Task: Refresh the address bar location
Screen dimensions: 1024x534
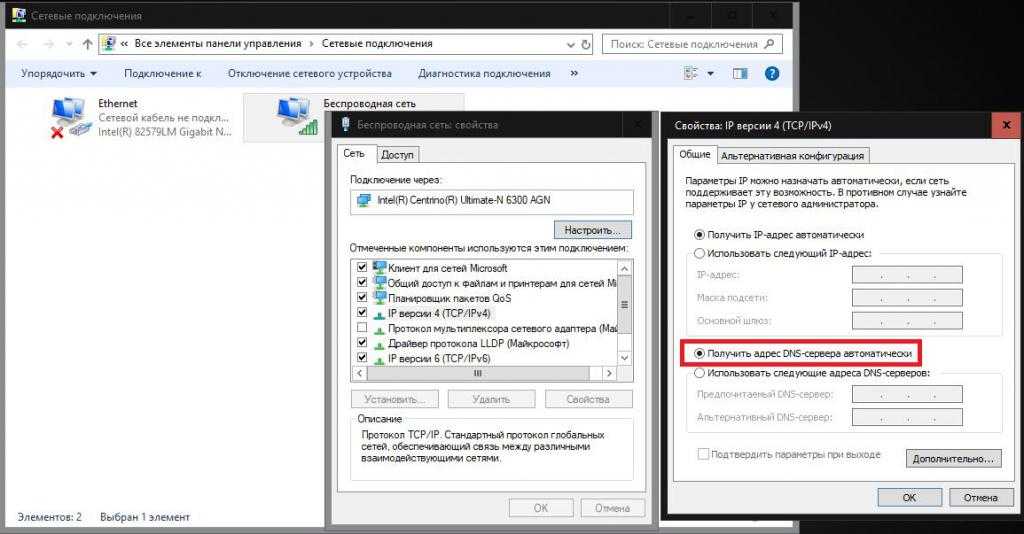Action: click(x=585, y=44)
